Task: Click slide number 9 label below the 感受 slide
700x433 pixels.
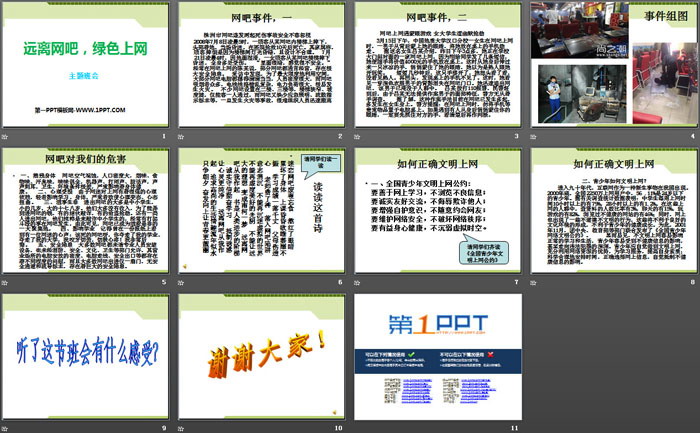Action: pyautogui.click(x=164, y=428)
